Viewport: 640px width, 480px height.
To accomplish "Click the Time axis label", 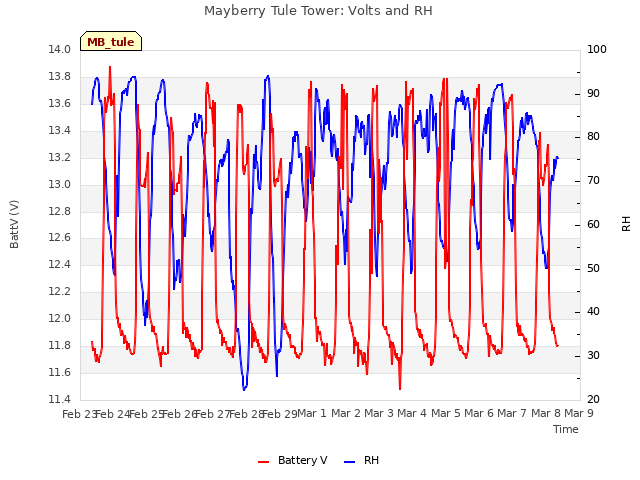I will coord(565,429).
